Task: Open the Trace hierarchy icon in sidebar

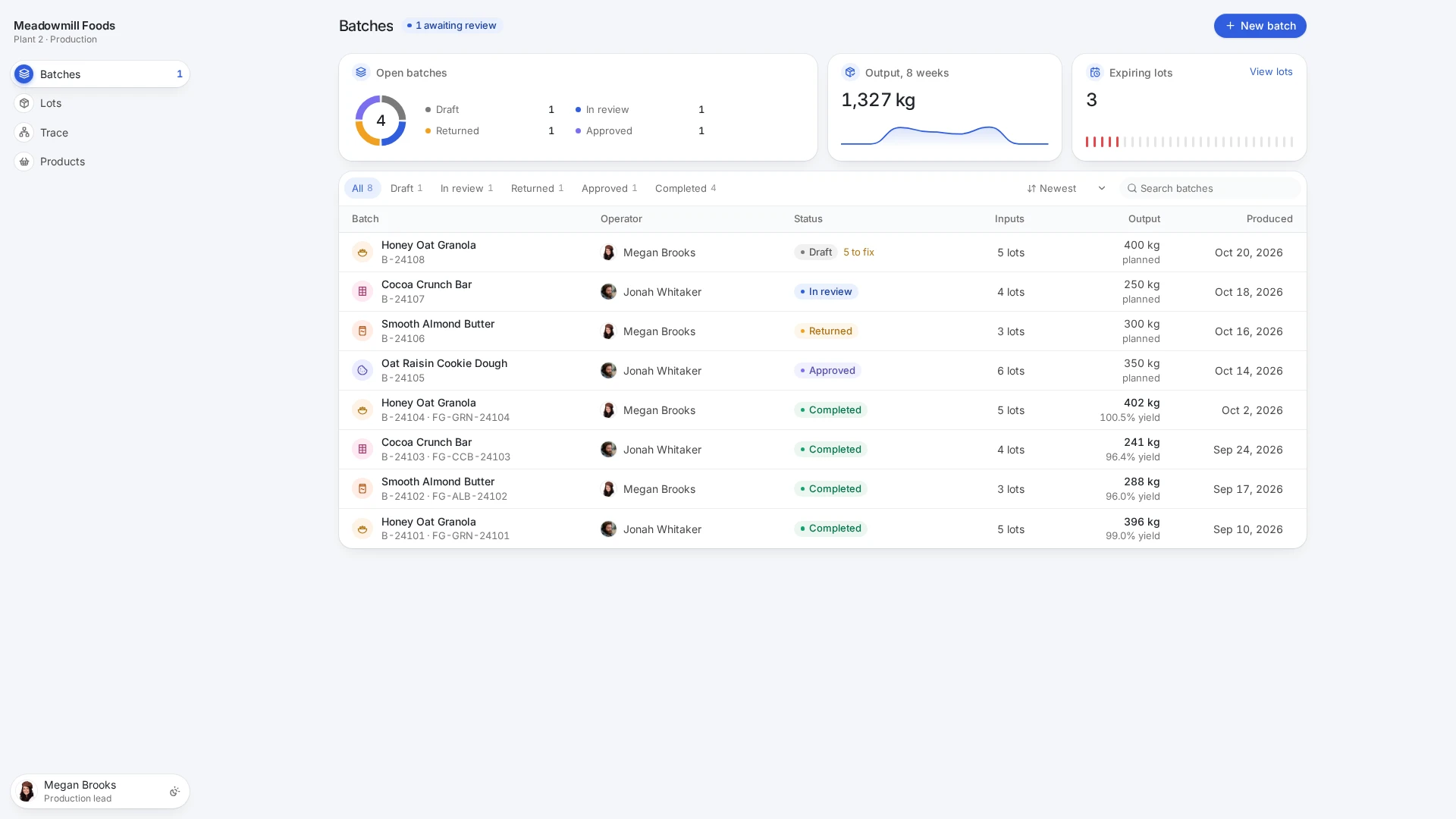Action: (x=24, y=133)
